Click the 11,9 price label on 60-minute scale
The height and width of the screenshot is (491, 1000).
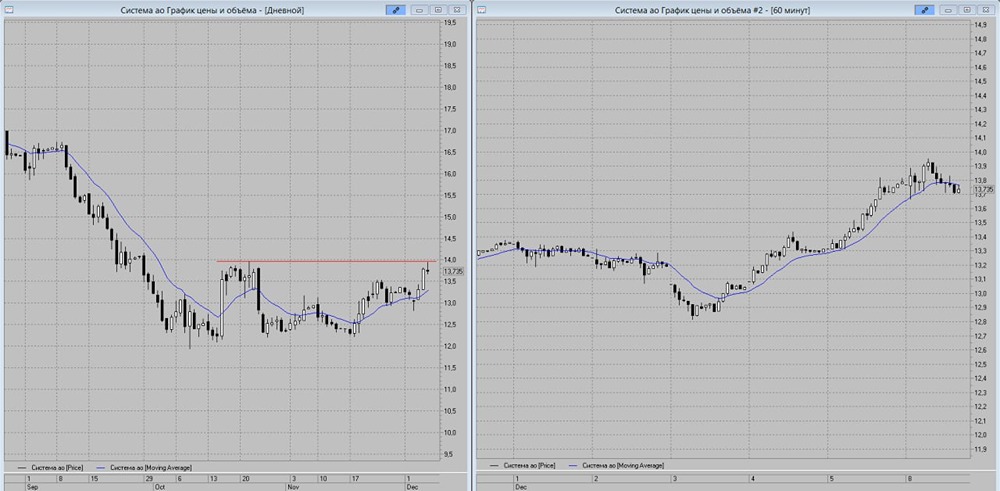click(980, 449)
